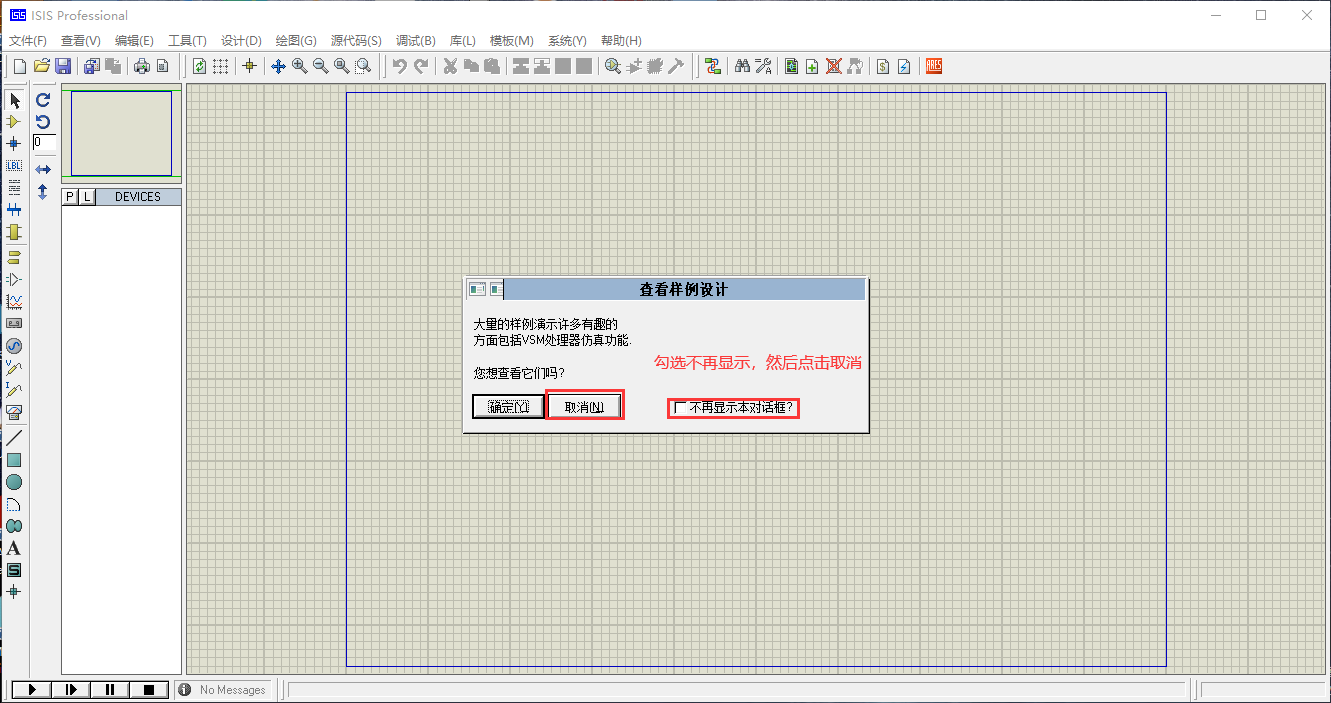Select the Component mode tool
Screen dimensions: 1331x703
click(x=14, y=121)
